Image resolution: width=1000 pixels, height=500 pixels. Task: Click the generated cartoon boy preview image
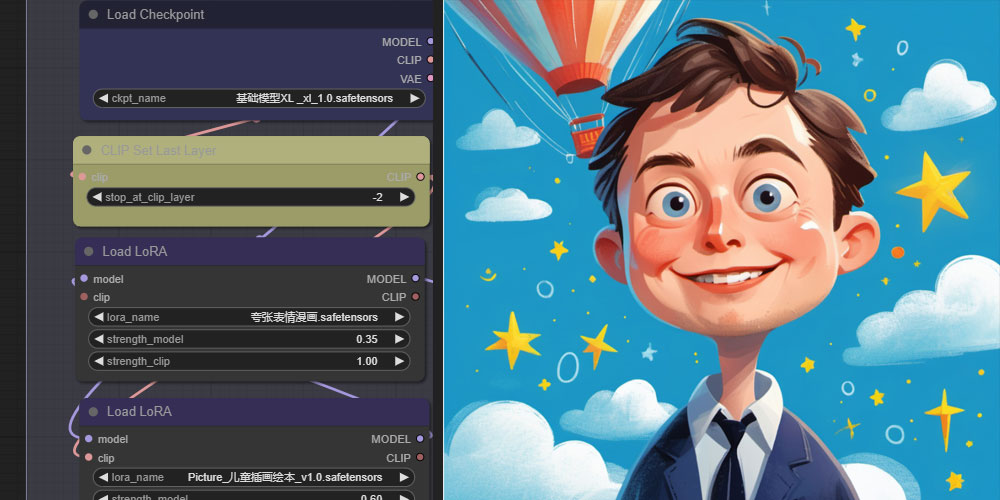pos(722,250)
